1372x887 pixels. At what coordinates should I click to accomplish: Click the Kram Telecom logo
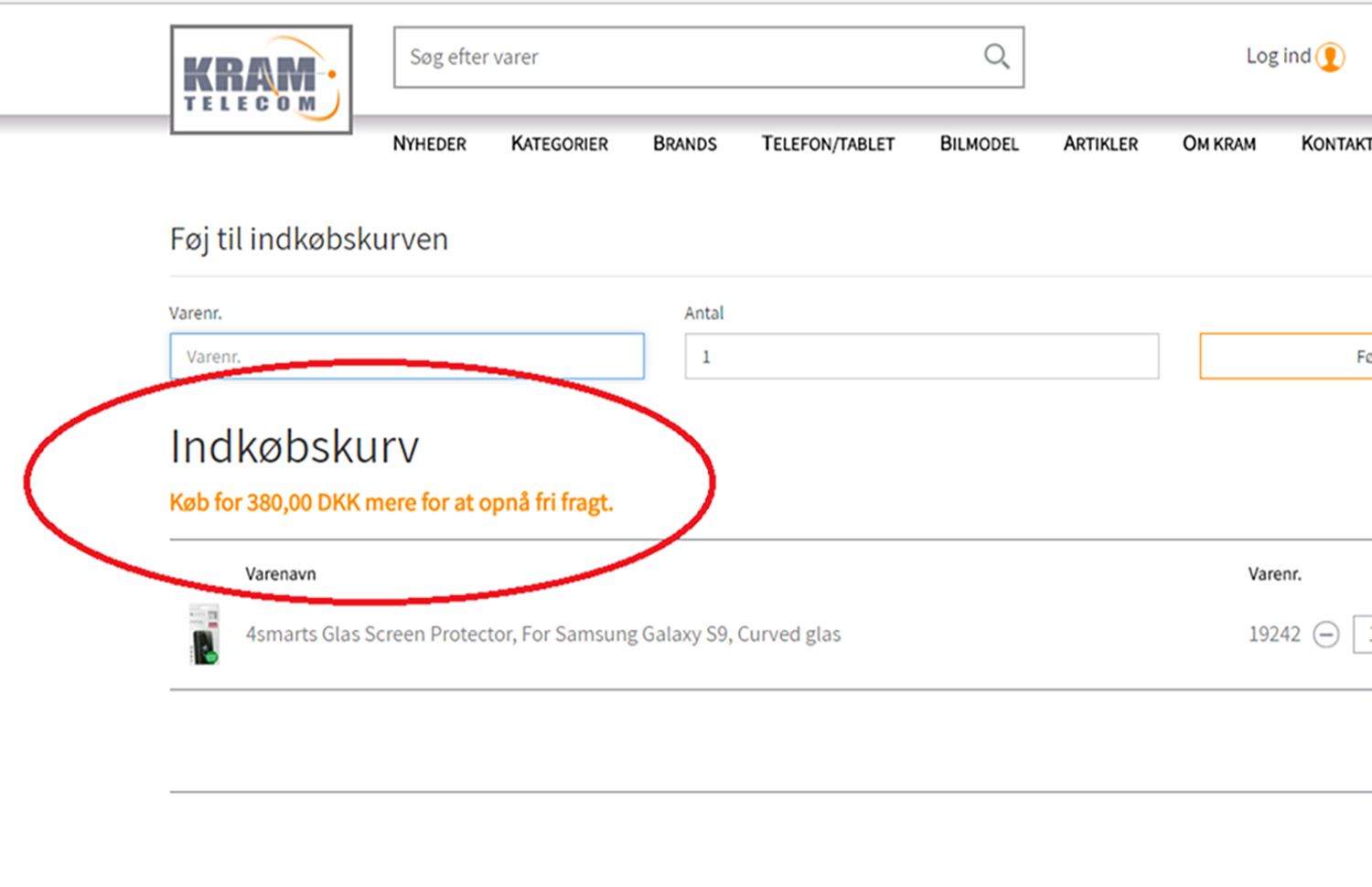click(261, 80)
